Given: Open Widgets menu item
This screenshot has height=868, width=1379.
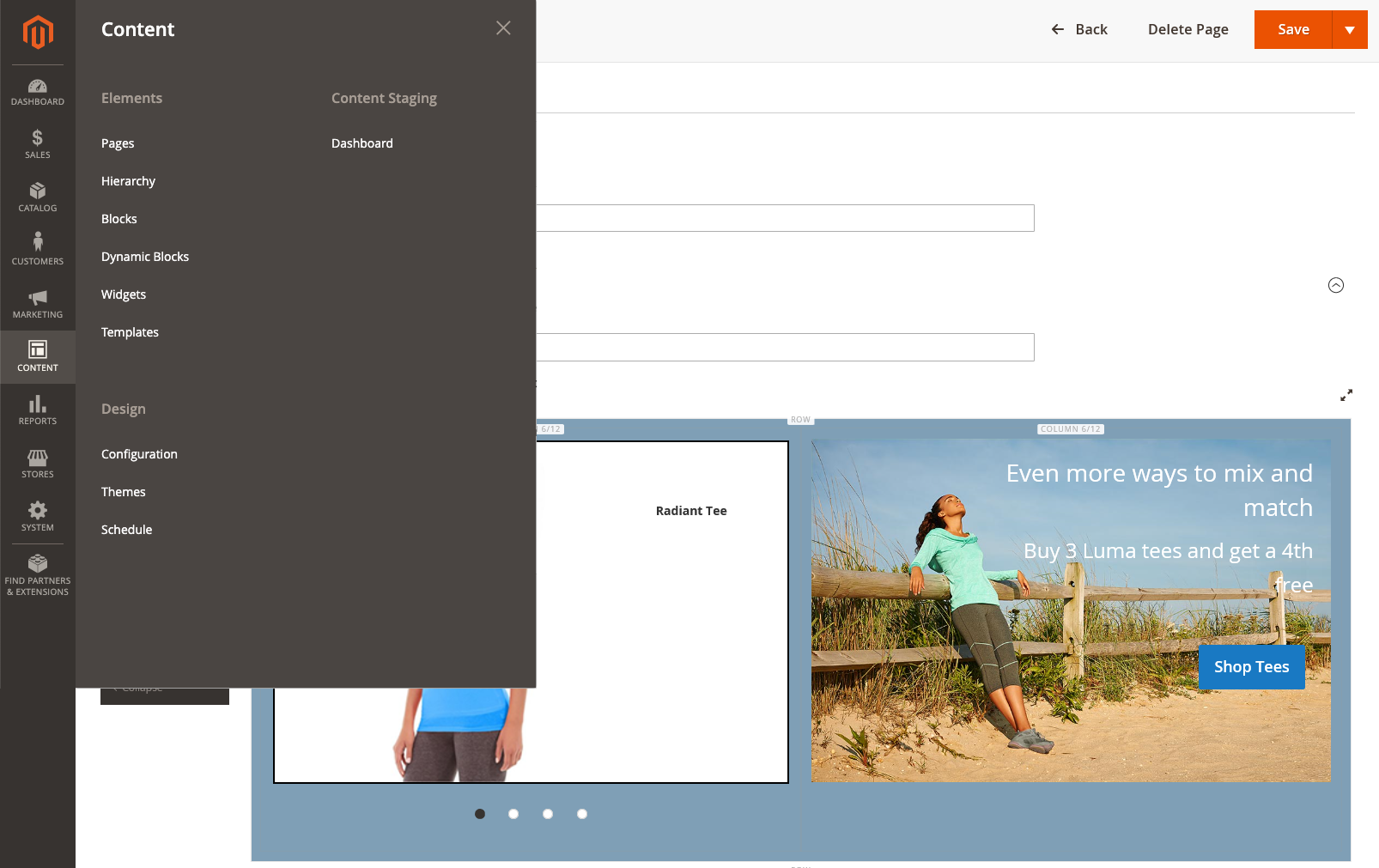Looking at the screenshot, I should (x=124, y=294).
